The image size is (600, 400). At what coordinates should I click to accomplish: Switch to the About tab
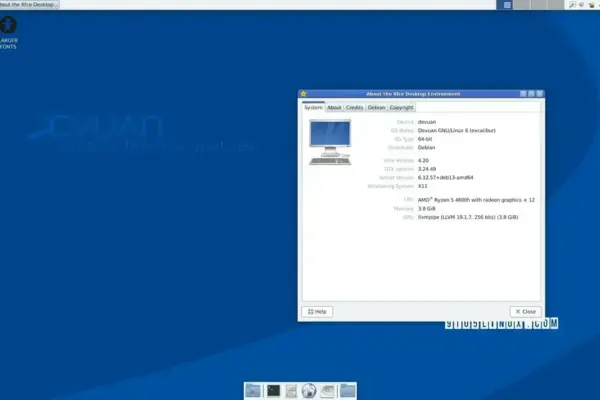(334, 108)
